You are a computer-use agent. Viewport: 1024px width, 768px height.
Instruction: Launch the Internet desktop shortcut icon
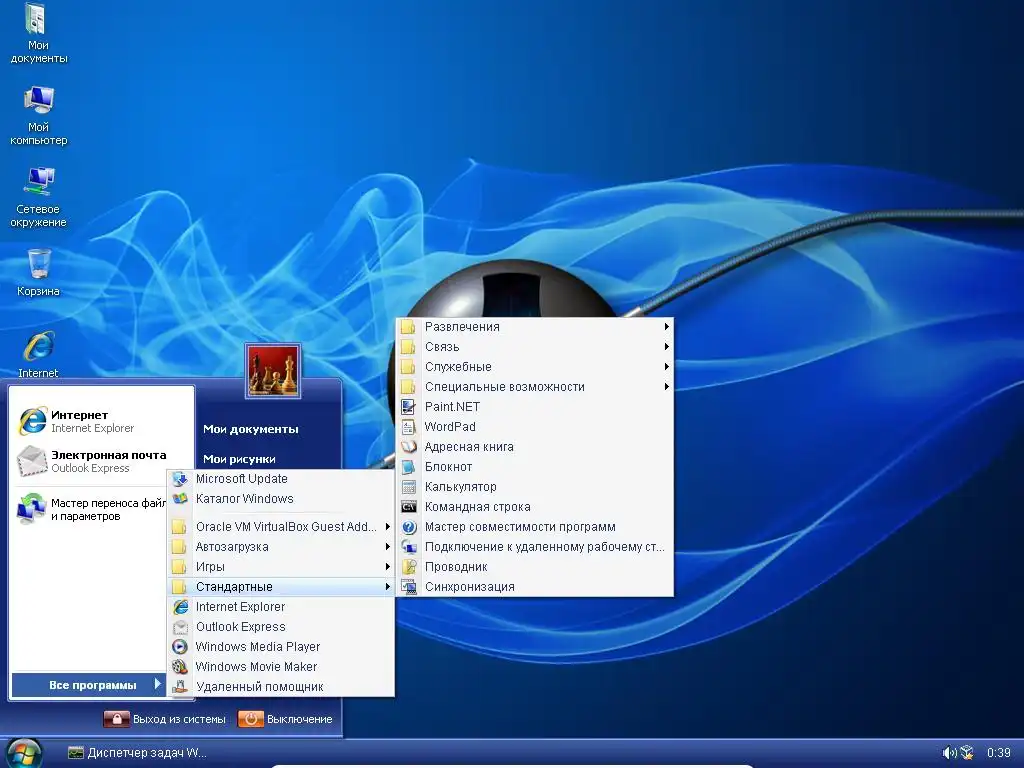click(39, 355)
